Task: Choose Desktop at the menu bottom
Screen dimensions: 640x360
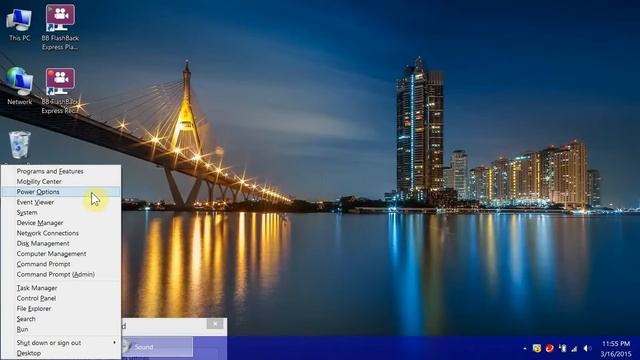Action: point(61,353)
